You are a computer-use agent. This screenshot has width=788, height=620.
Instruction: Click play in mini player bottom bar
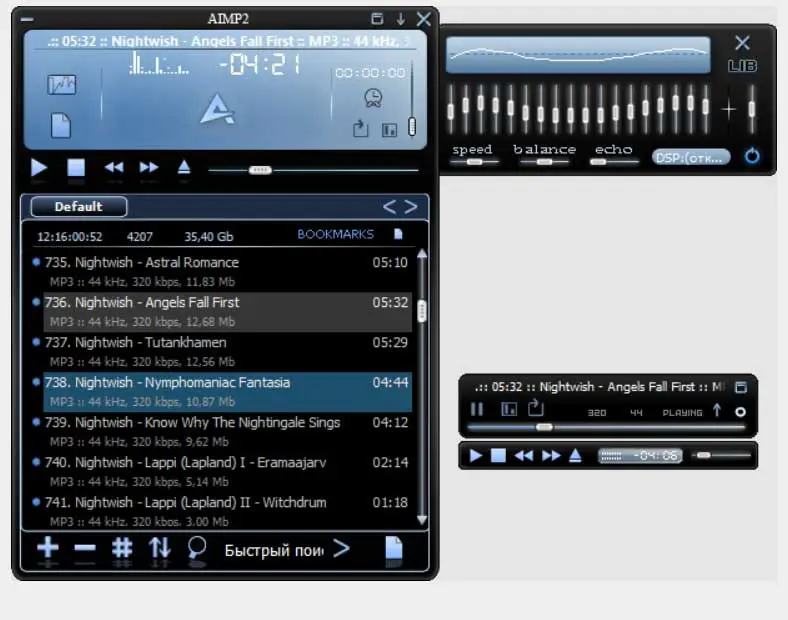[475, 456]
